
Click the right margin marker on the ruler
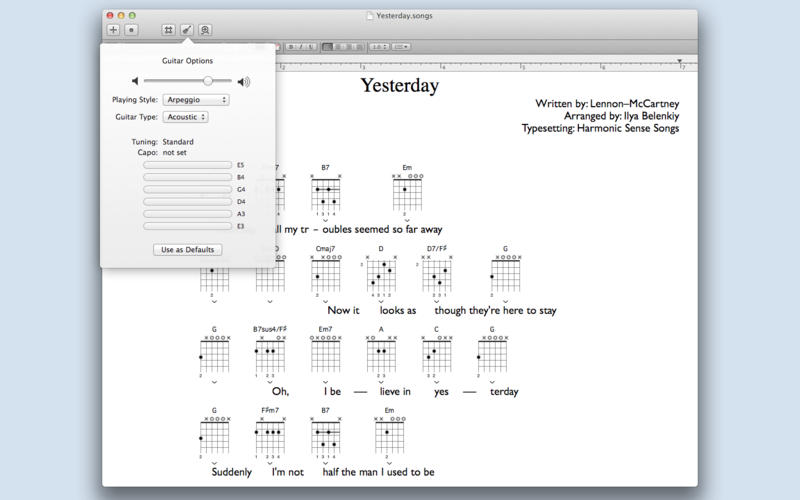point(680,61)
